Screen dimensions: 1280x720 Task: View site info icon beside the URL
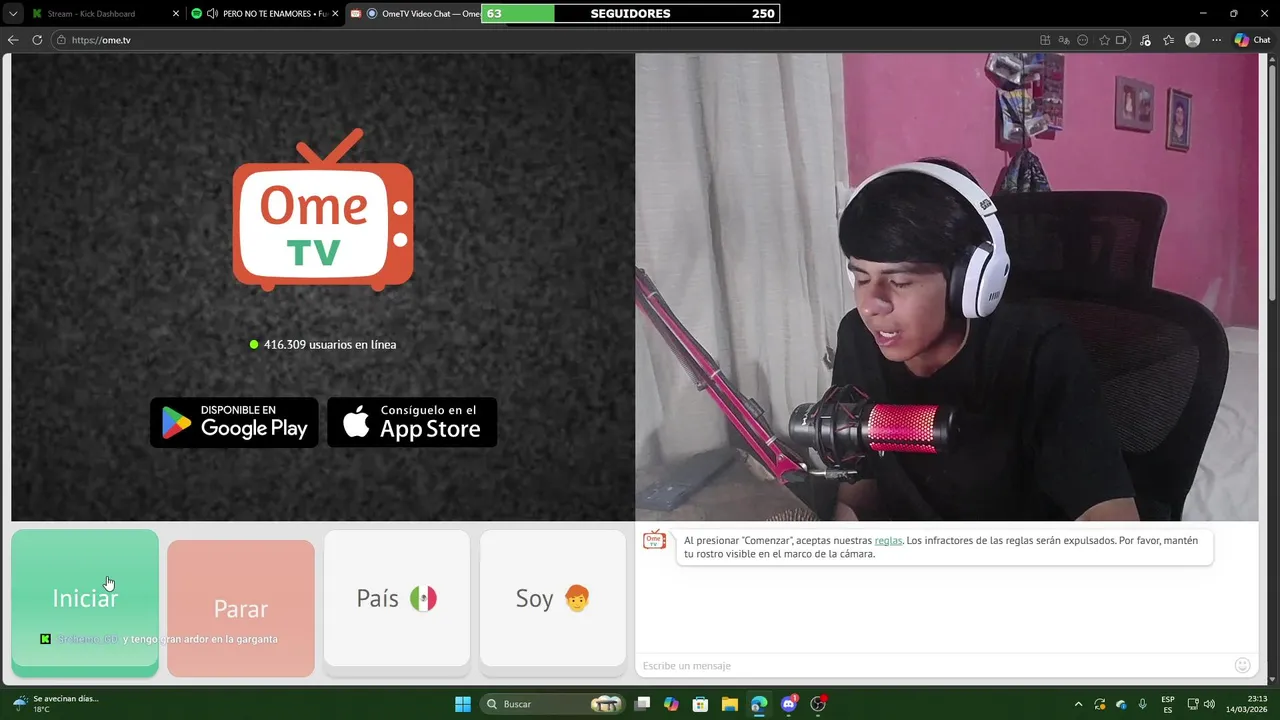(x=61, y=40)
